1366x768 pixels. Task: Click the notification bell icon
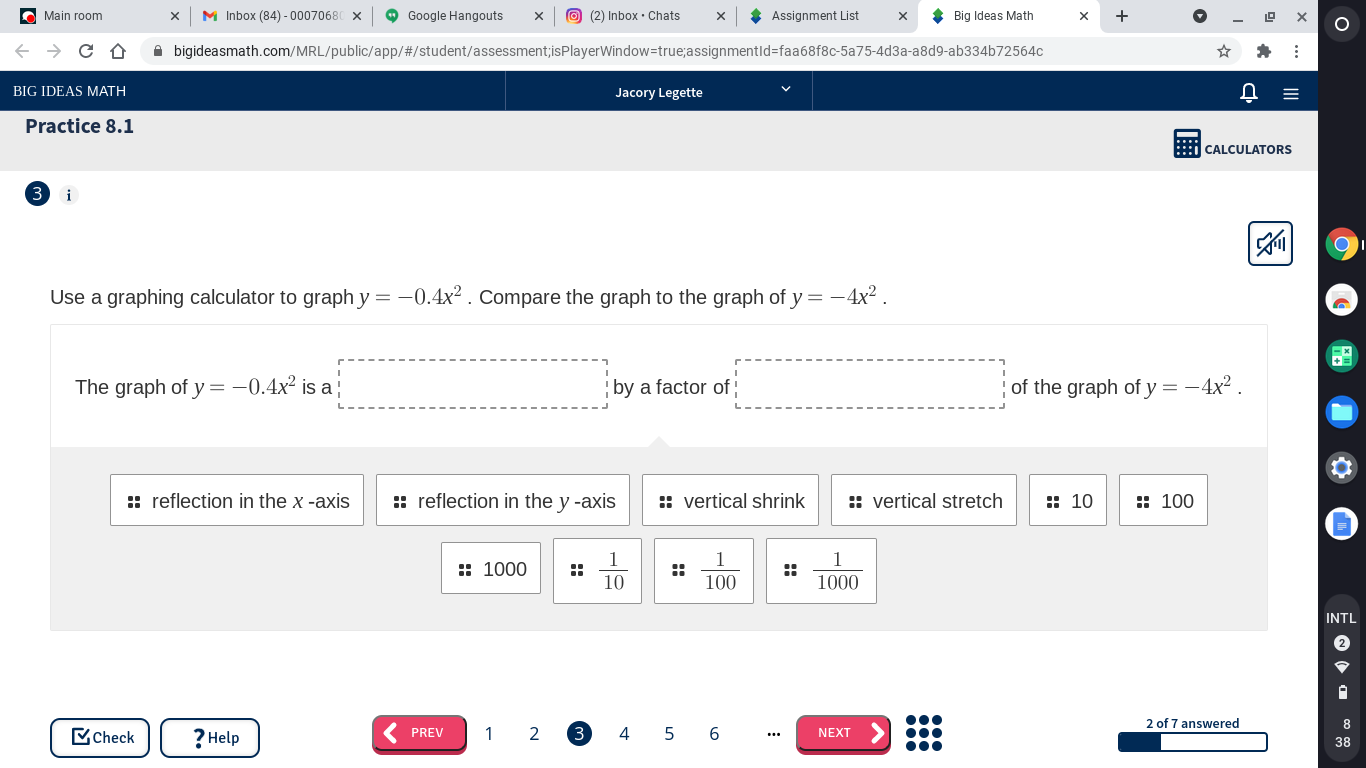click(1249, 92)
